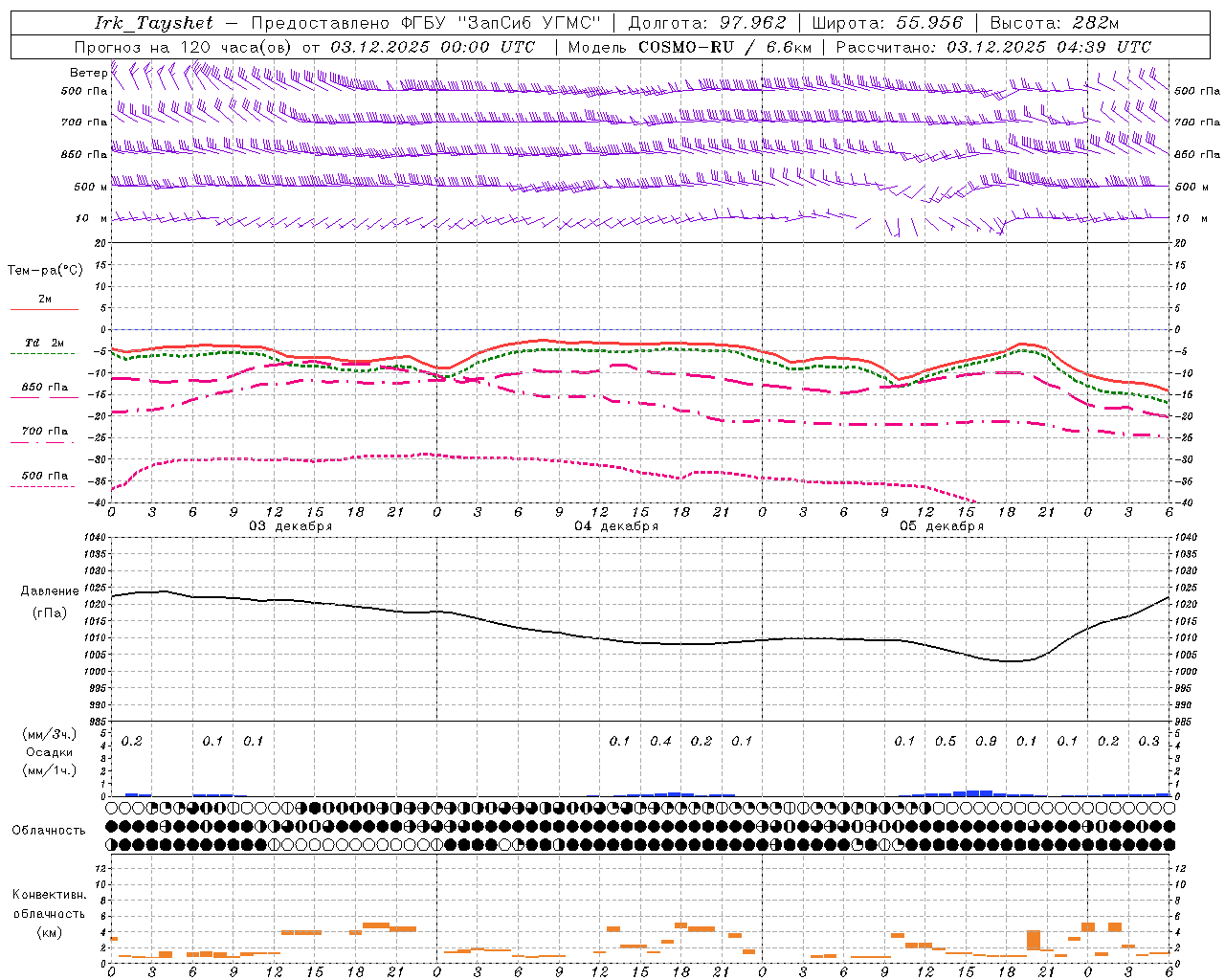Click the 0.9 precipitation value
The height and width of the screenshot is (980, 1225).
pyautogui.click(x=986, y=741)
